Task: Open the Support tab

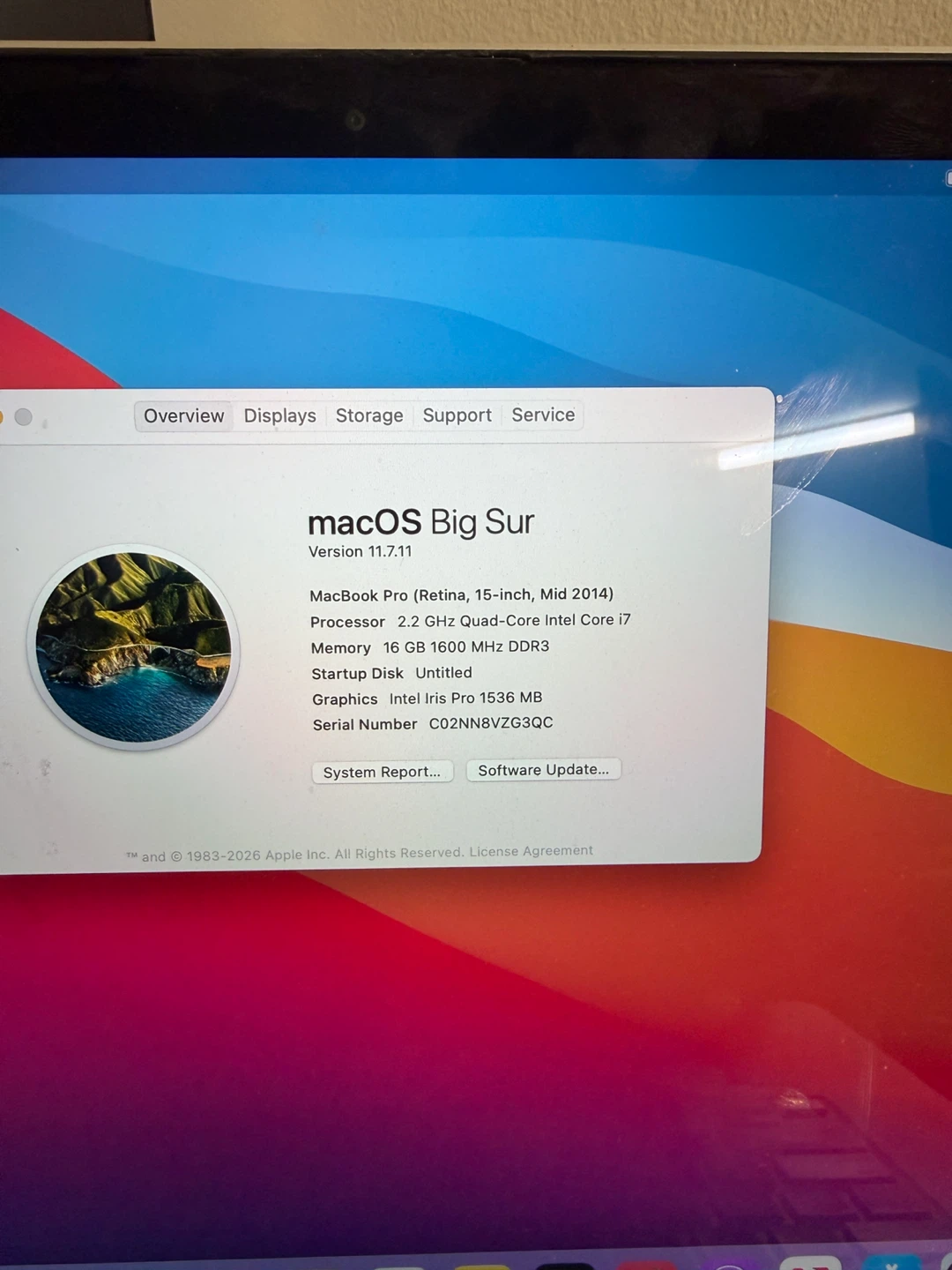Action: coord(457,415)
